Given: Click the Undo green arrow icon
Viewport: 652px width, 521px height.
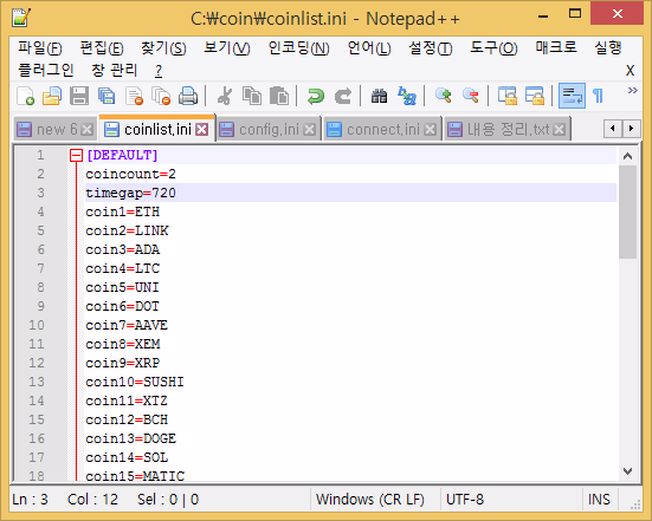Looking at the screenshot, I should [315, 96].
